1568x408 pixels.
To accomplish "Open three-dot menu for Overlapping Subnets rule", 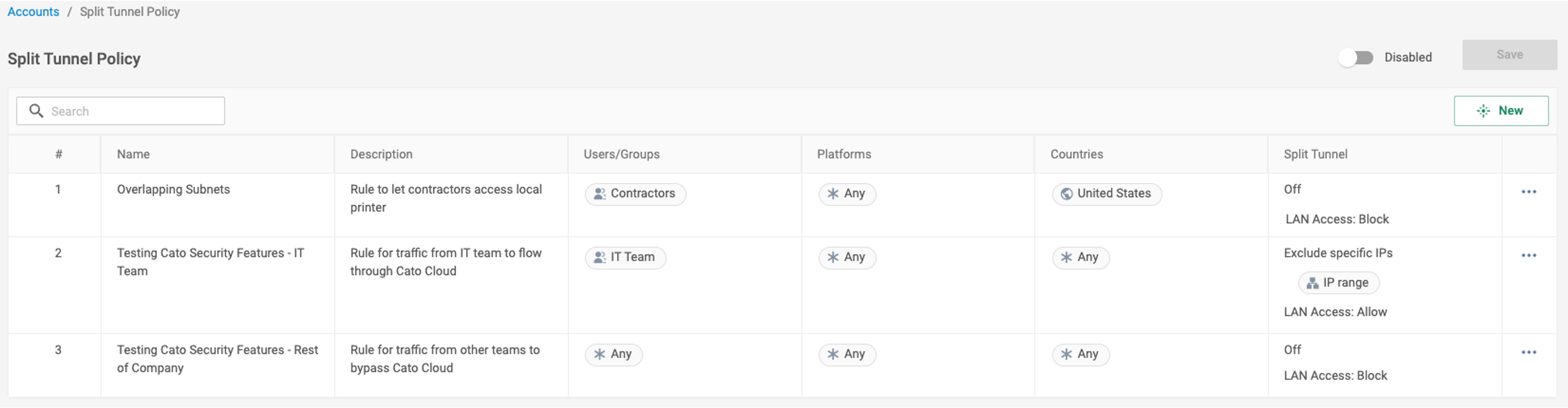I will coord(1528,192).
